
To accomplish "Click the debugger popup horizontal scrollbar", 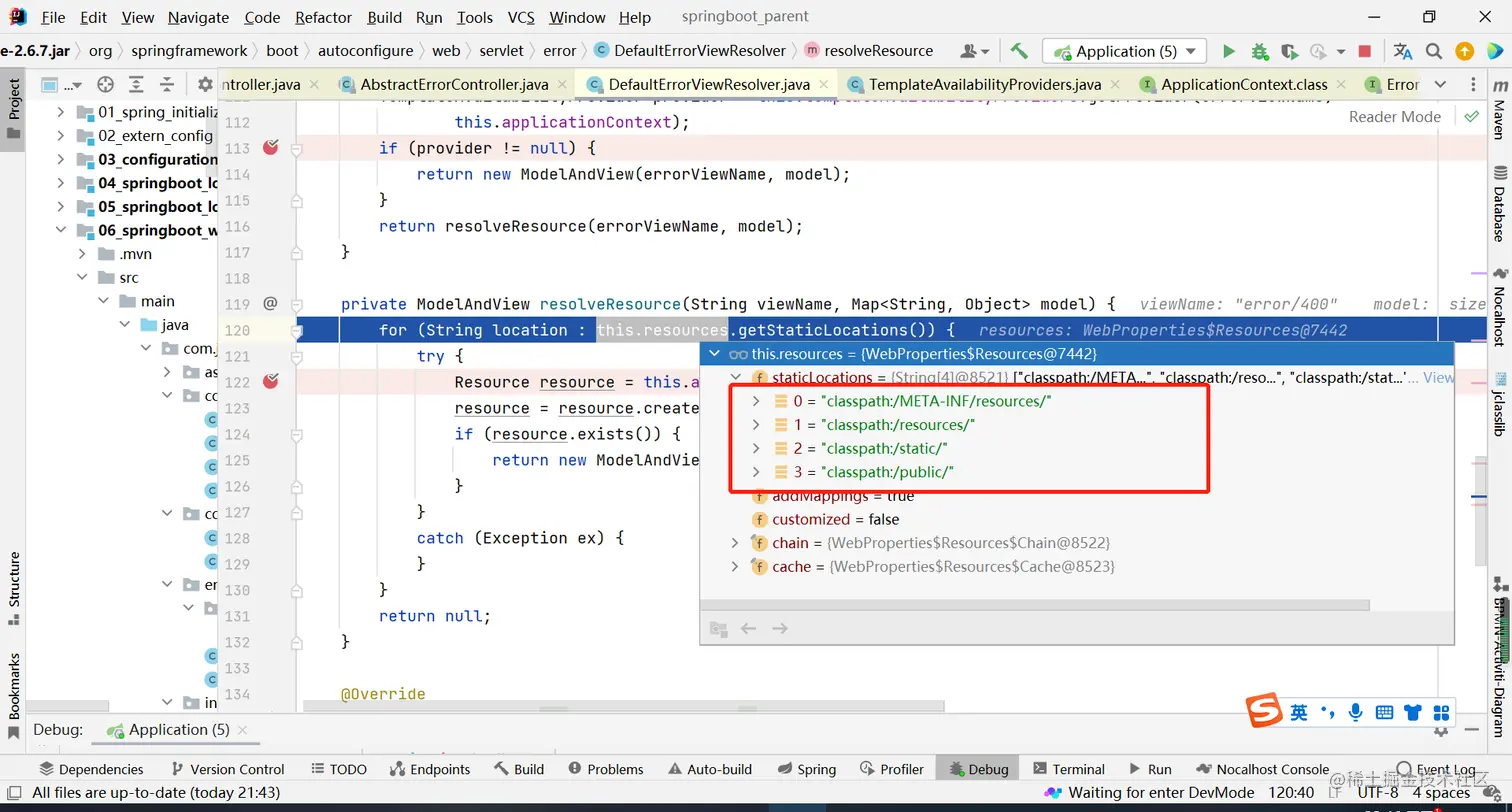I will pos(1034,605).
